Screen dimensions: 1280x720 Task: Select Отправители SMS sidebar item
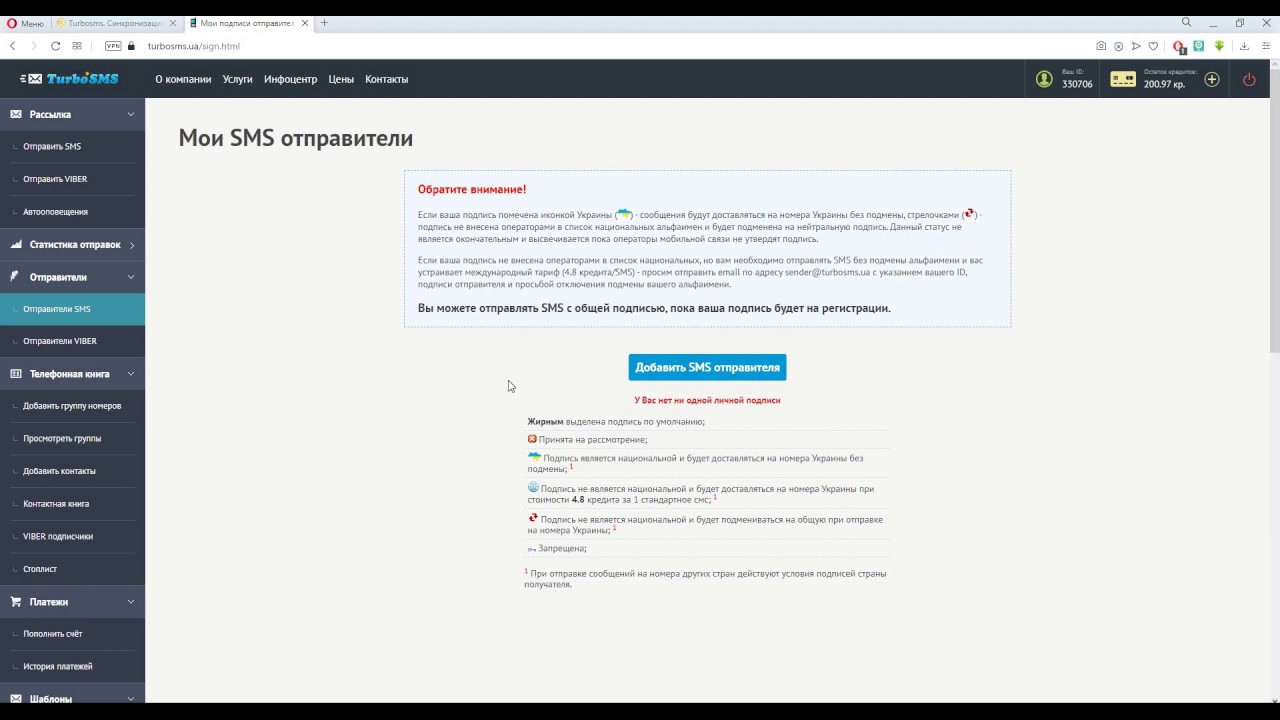click(72, 309)
